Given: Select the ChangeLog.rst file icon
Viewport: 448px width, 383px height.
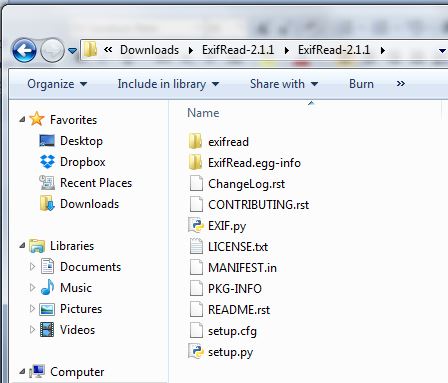Looking at the screenshot, I should tap(196, 183).
